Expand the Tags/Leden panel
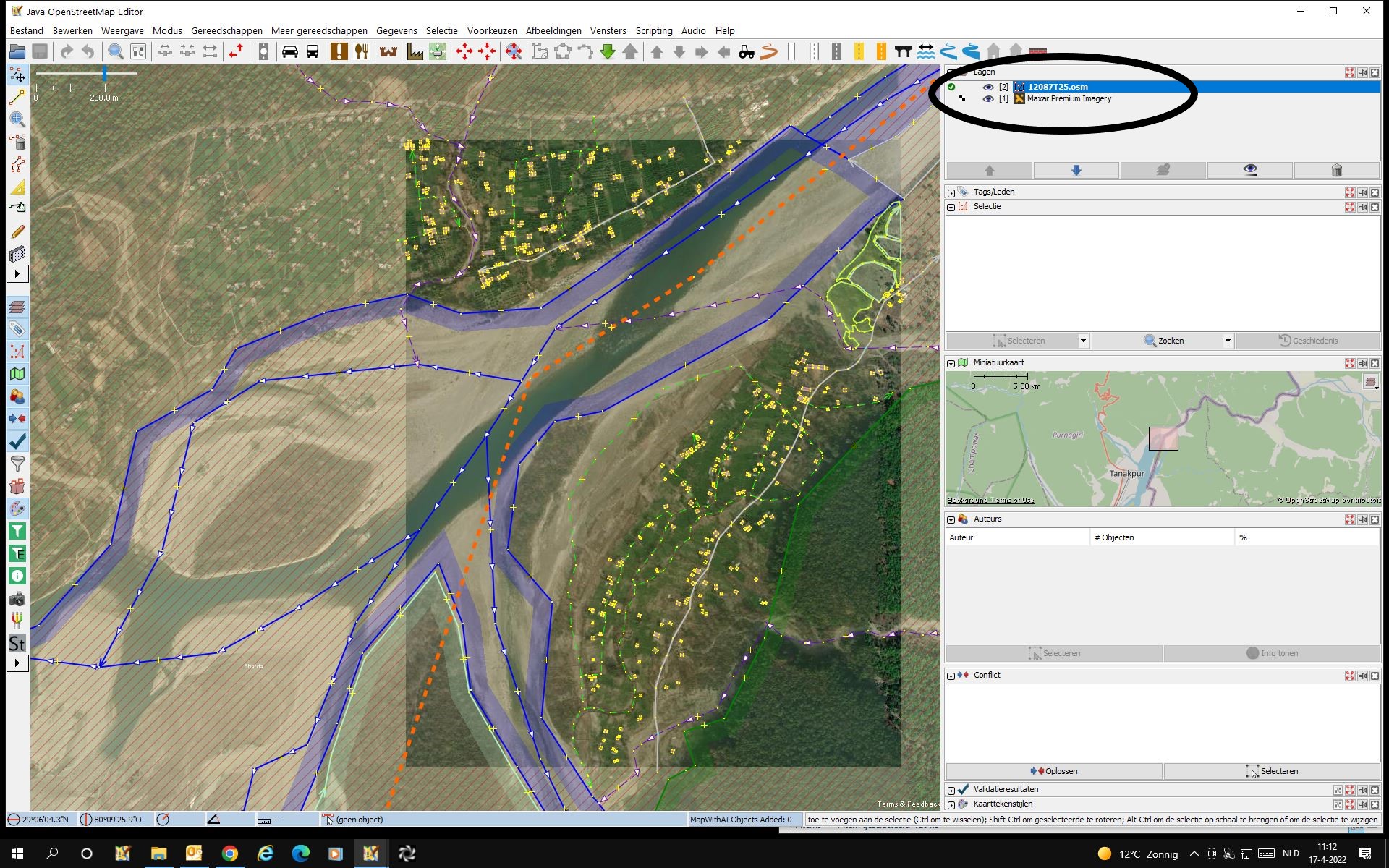Image resolution: width=1389 pixels, height=868 pixels. tap(951, 192)
